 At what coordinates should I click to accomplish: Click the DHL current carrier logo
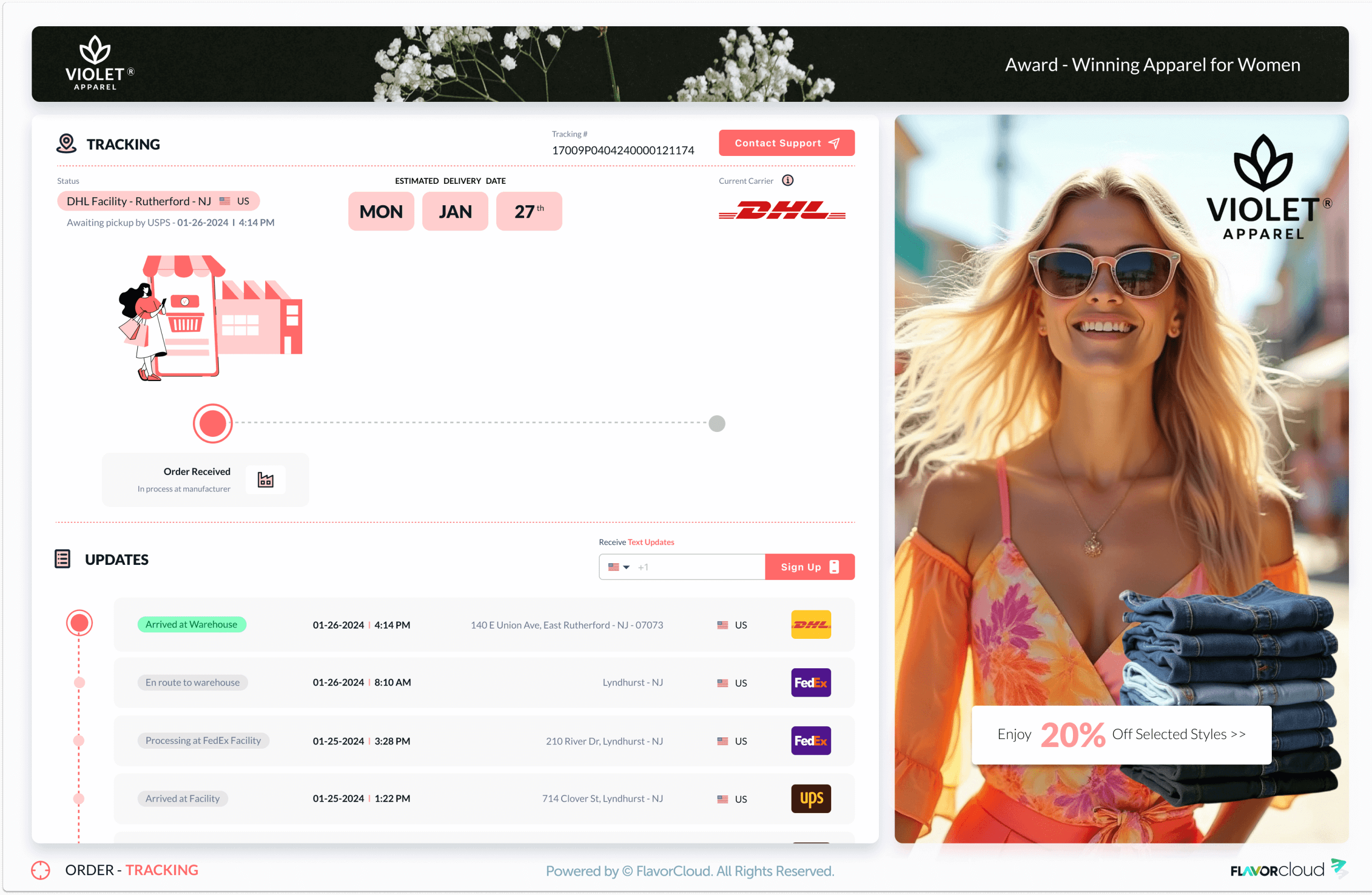point(782,212)
